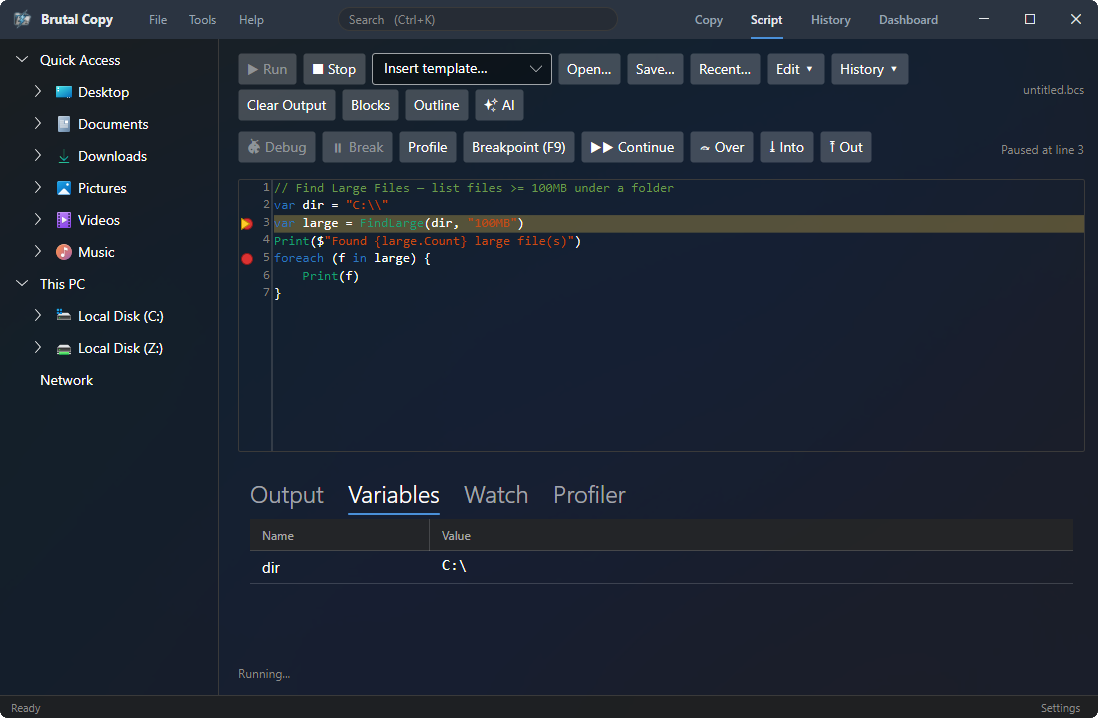Expand the Documents tree node
1098x718 pixels.
[x=38, y=123]
